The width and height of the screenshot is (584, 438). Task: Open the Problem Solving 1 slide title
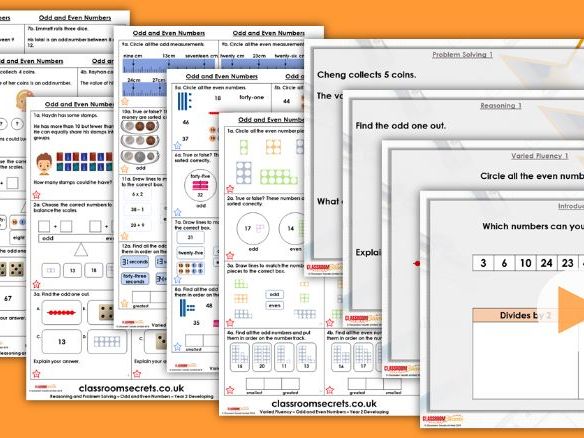[x=462, y=55]
